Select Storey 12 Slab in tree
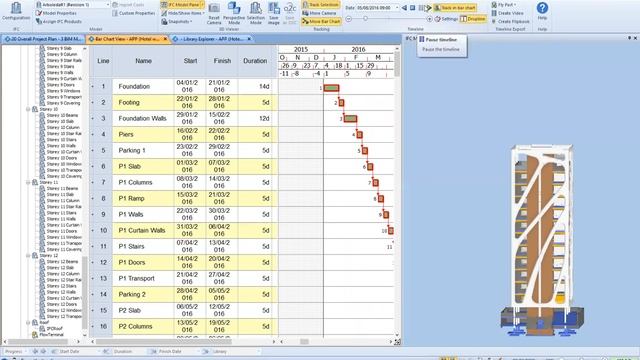The image size is (640, 360). coord(60,268)
